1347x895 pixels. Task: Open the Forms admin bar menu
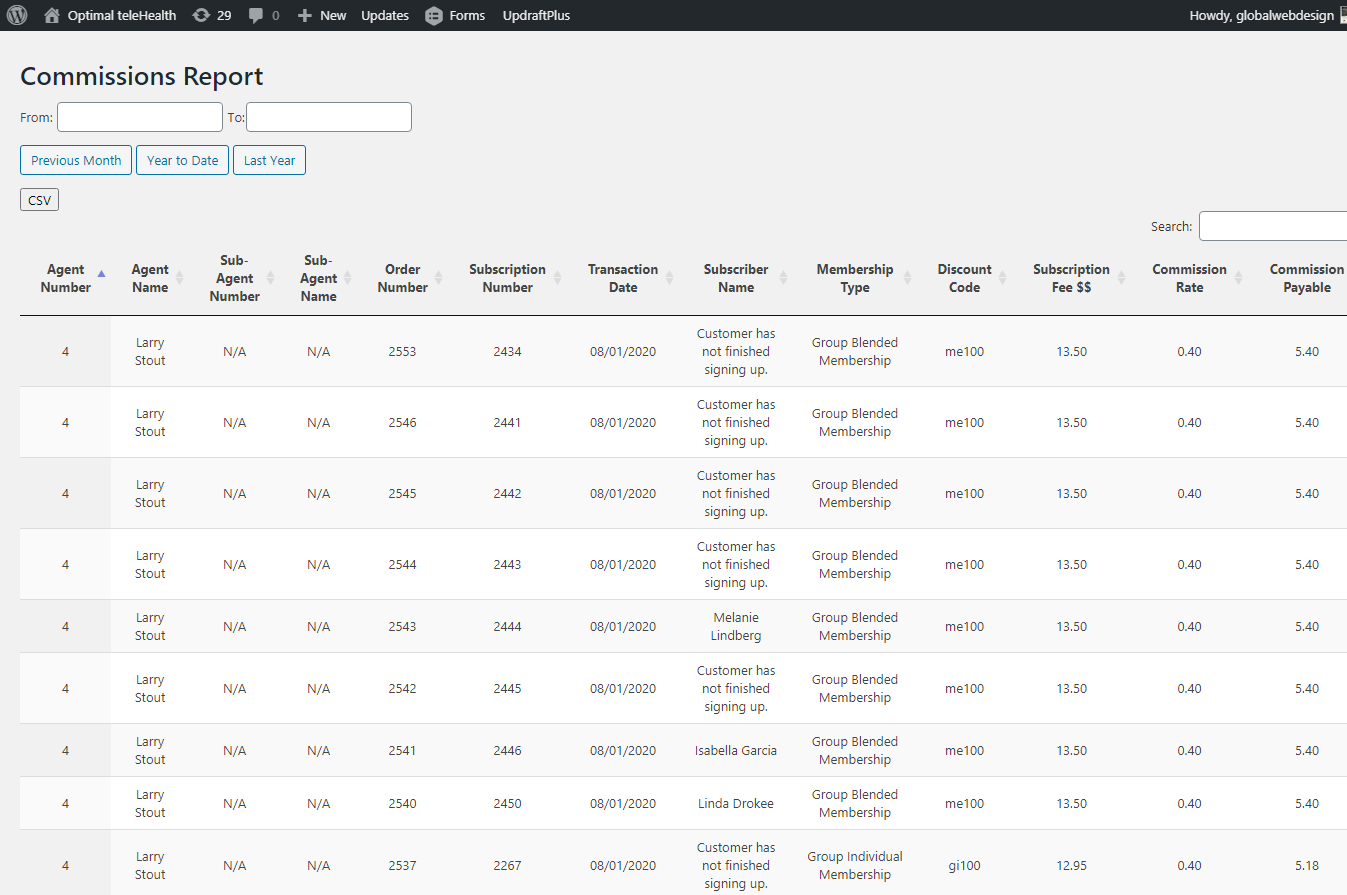pyautogui.click(x=455, y=15)
